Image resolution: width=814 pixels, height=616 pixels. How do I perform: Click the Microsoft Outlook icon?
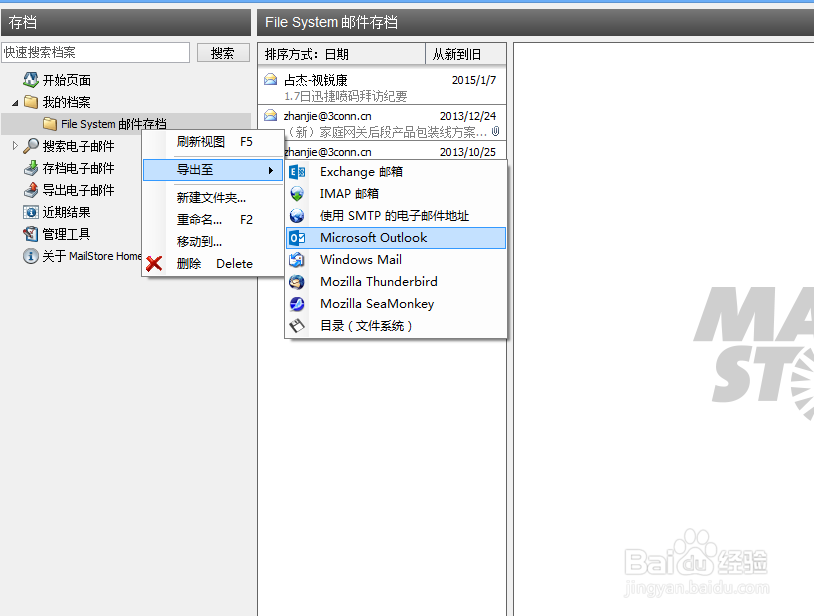[x=297, y=238]
